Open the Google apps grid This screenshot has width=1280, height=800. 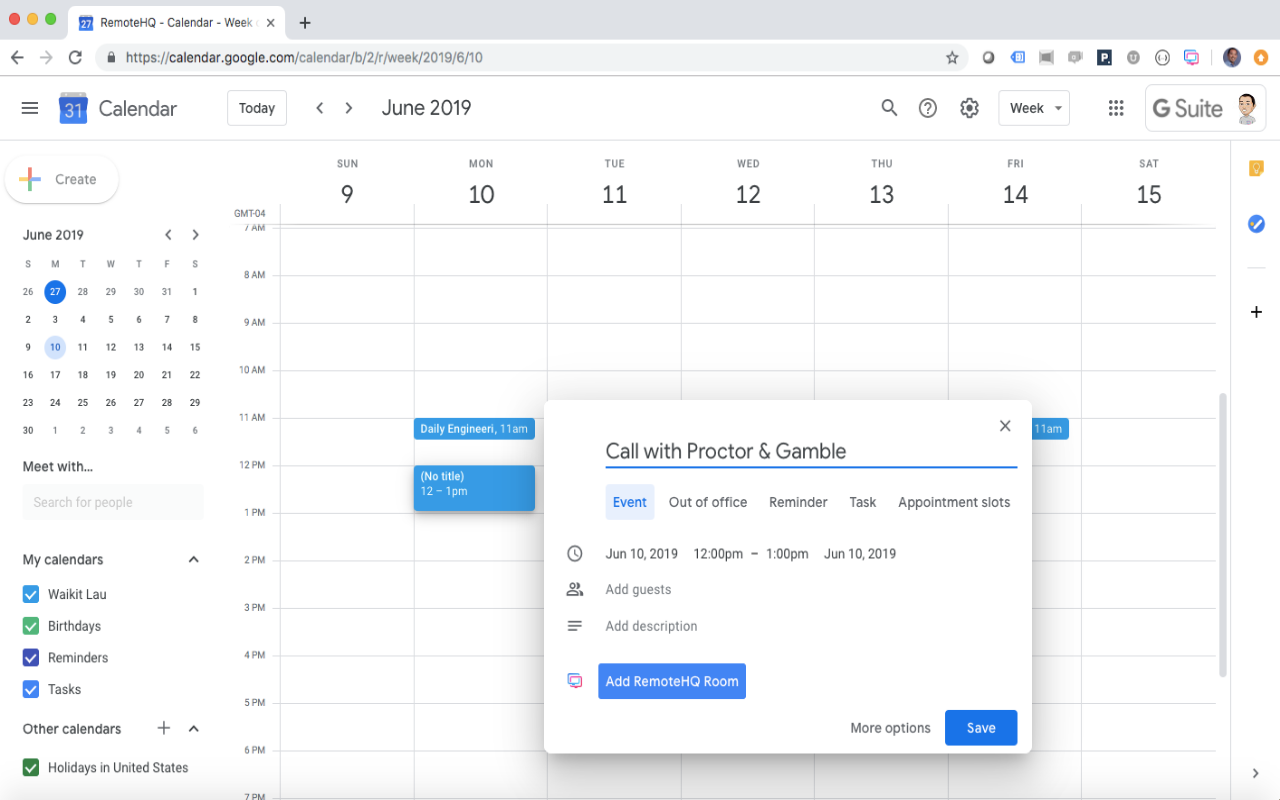pos(1116,107)
